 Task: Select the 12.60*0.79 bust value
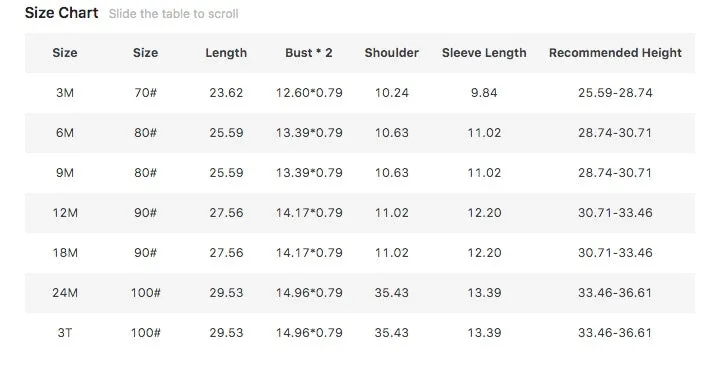309,93
